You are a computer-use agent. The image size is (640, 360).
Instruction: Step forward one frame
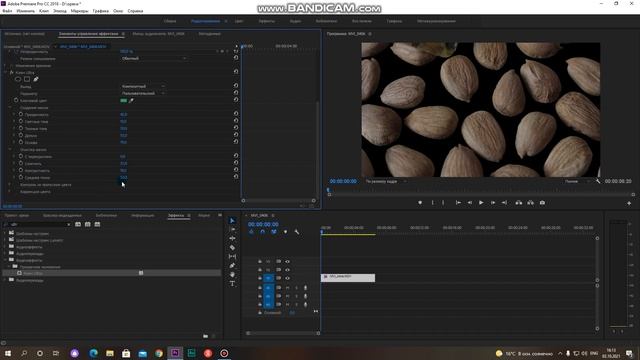coord(493,202)
